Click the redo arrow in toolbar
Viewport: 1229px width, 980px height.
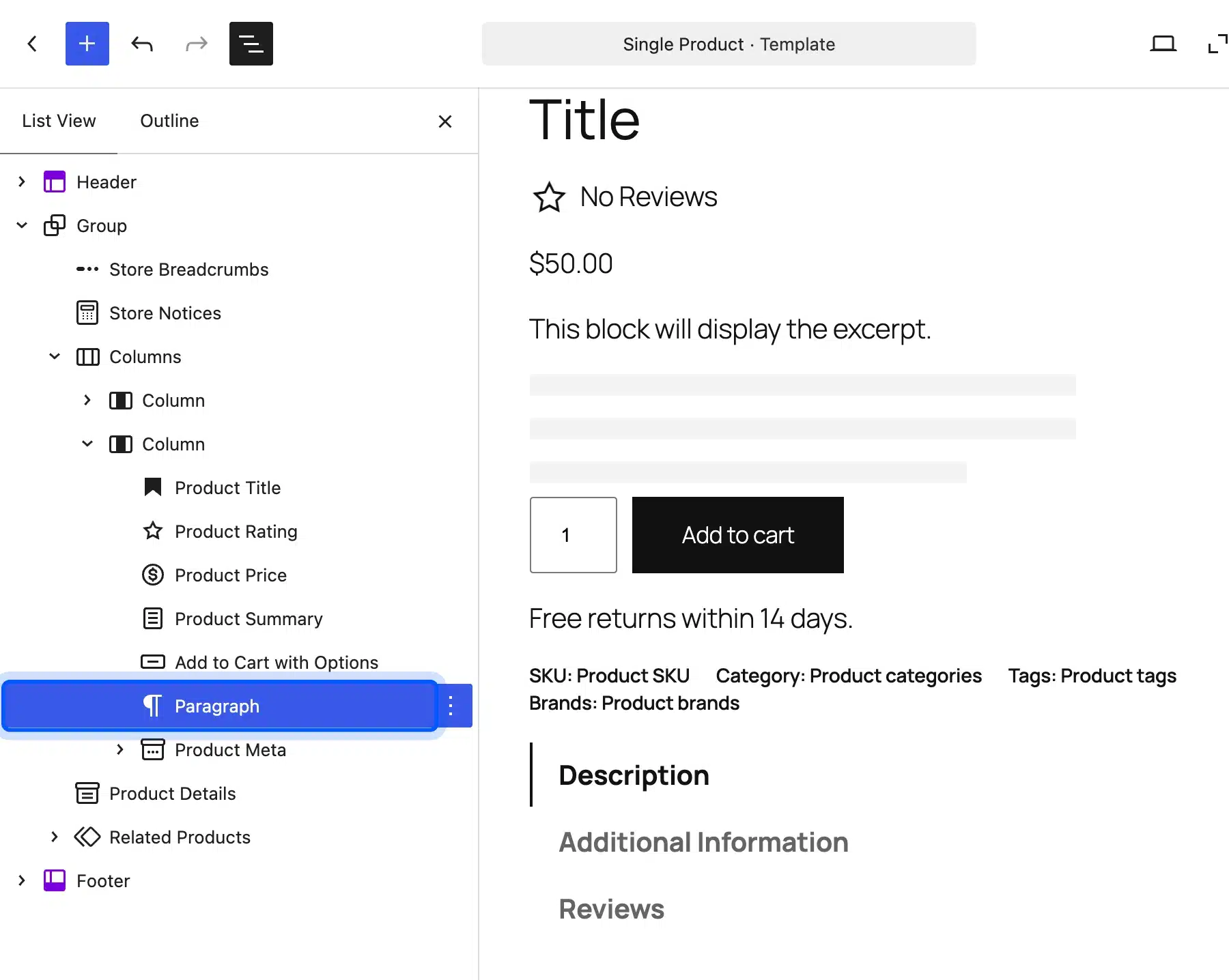coord(197,44)
